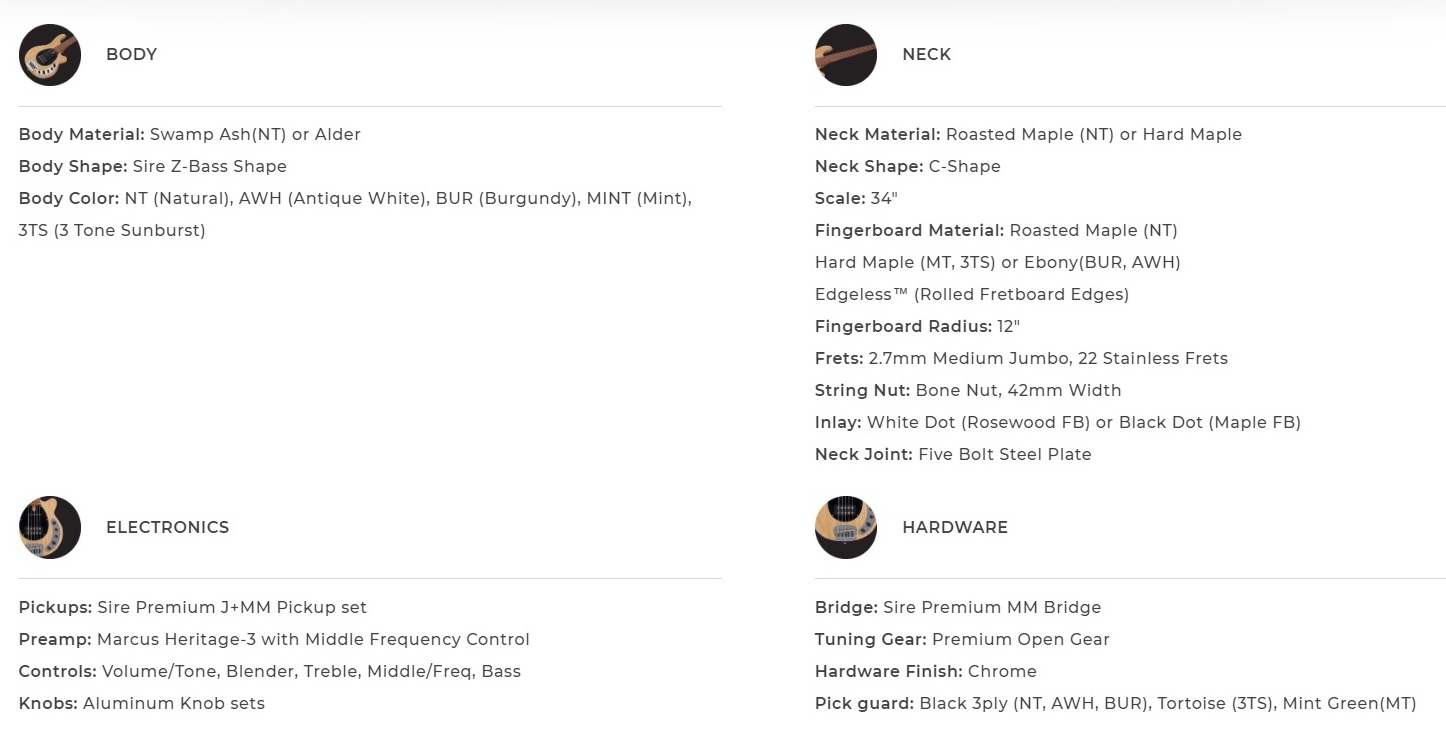
Task: Click the Knobs specification line
Action: [142, 703]
